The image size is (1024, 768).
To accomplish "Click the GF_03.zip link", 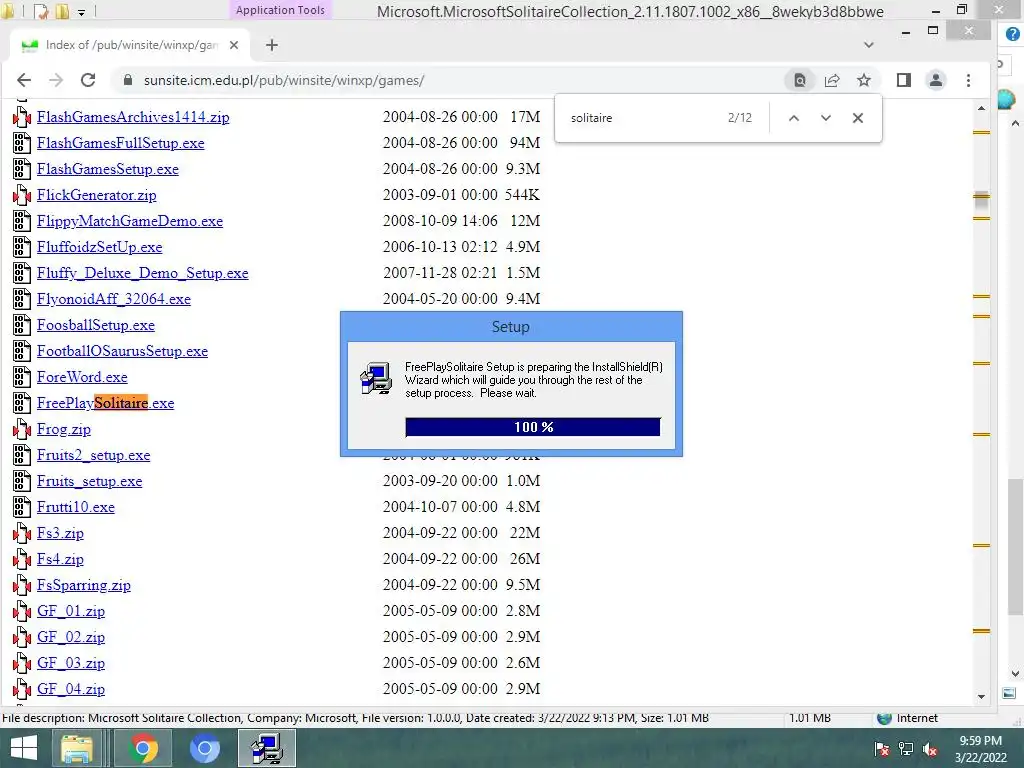I will 71,664.
